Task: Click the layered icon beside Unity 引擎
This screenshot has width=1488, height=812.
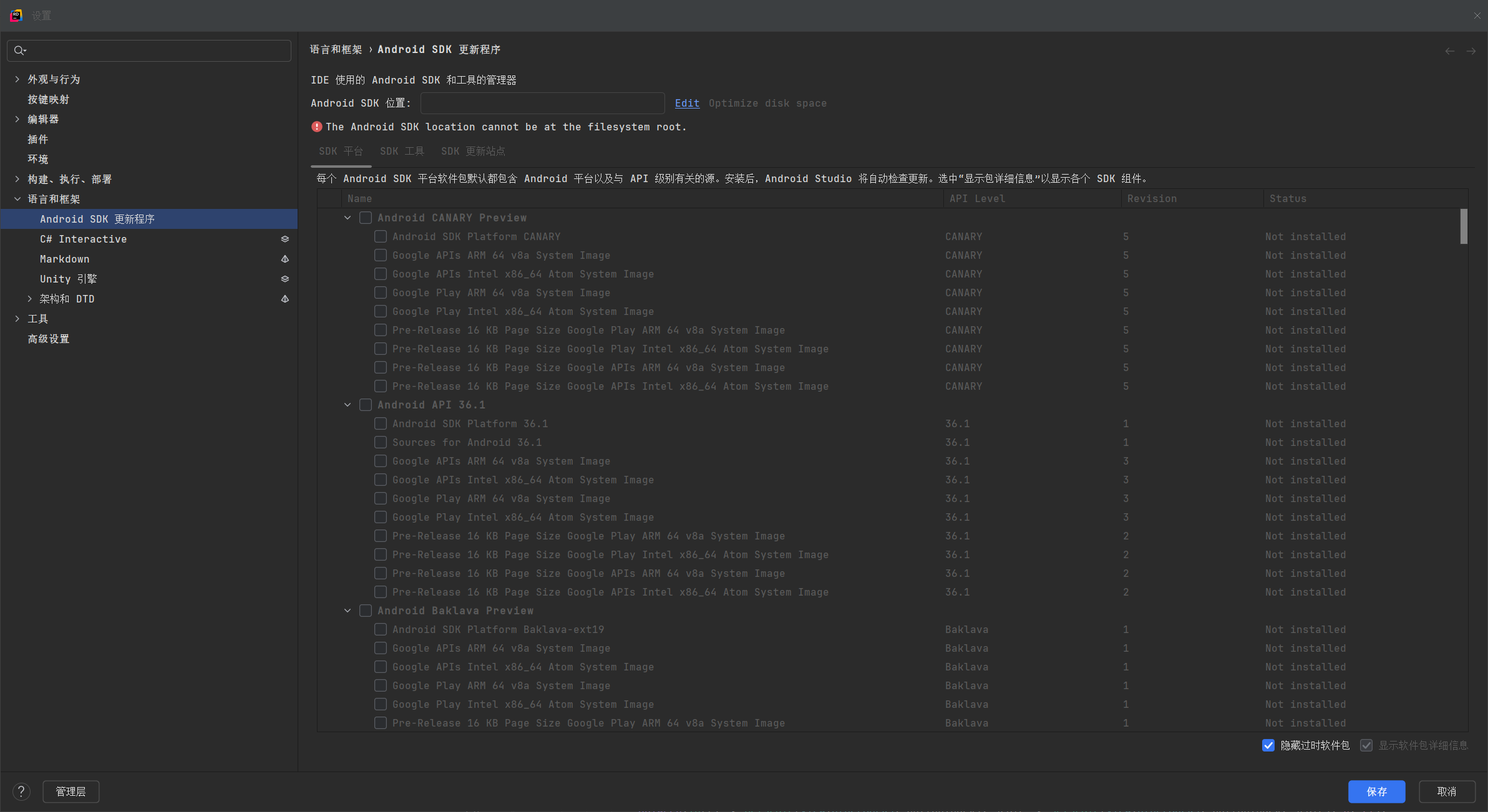Action: pos(284,279)
